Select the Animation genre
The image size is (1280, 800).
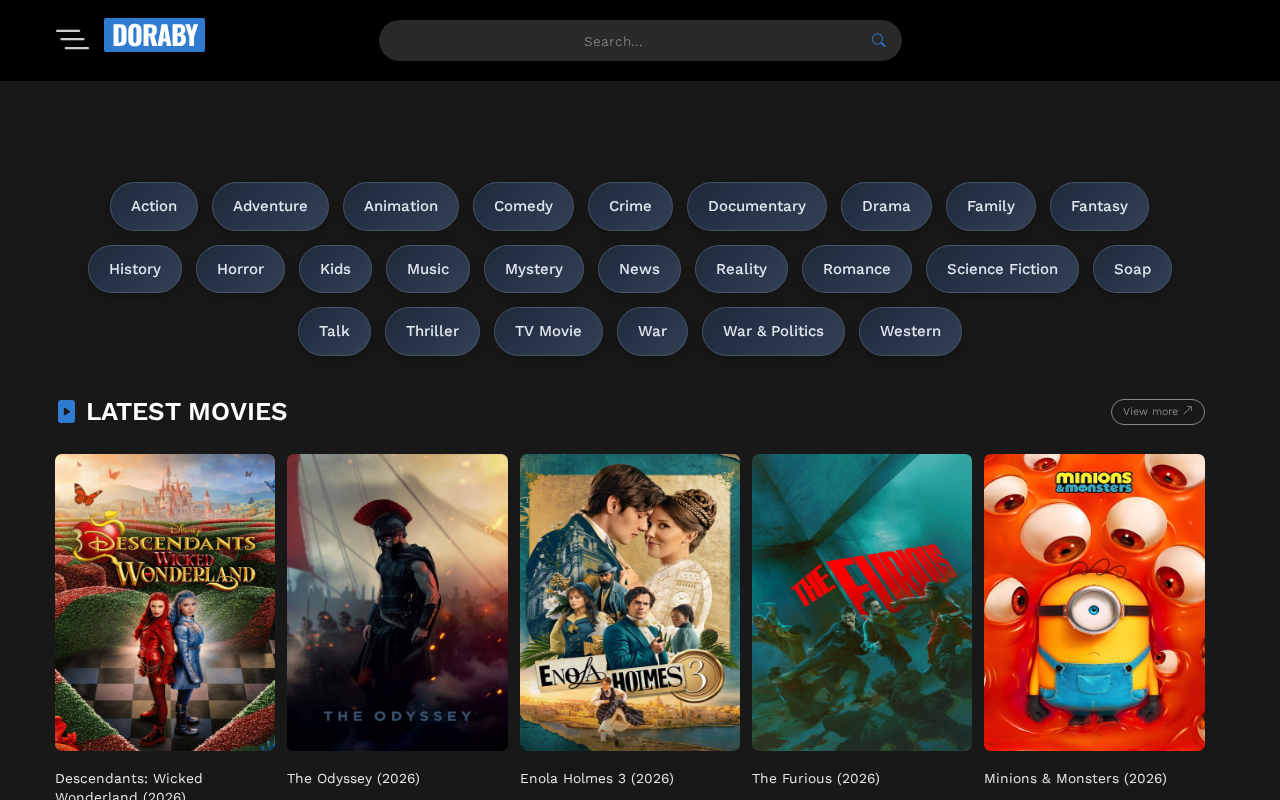point(401,206)
